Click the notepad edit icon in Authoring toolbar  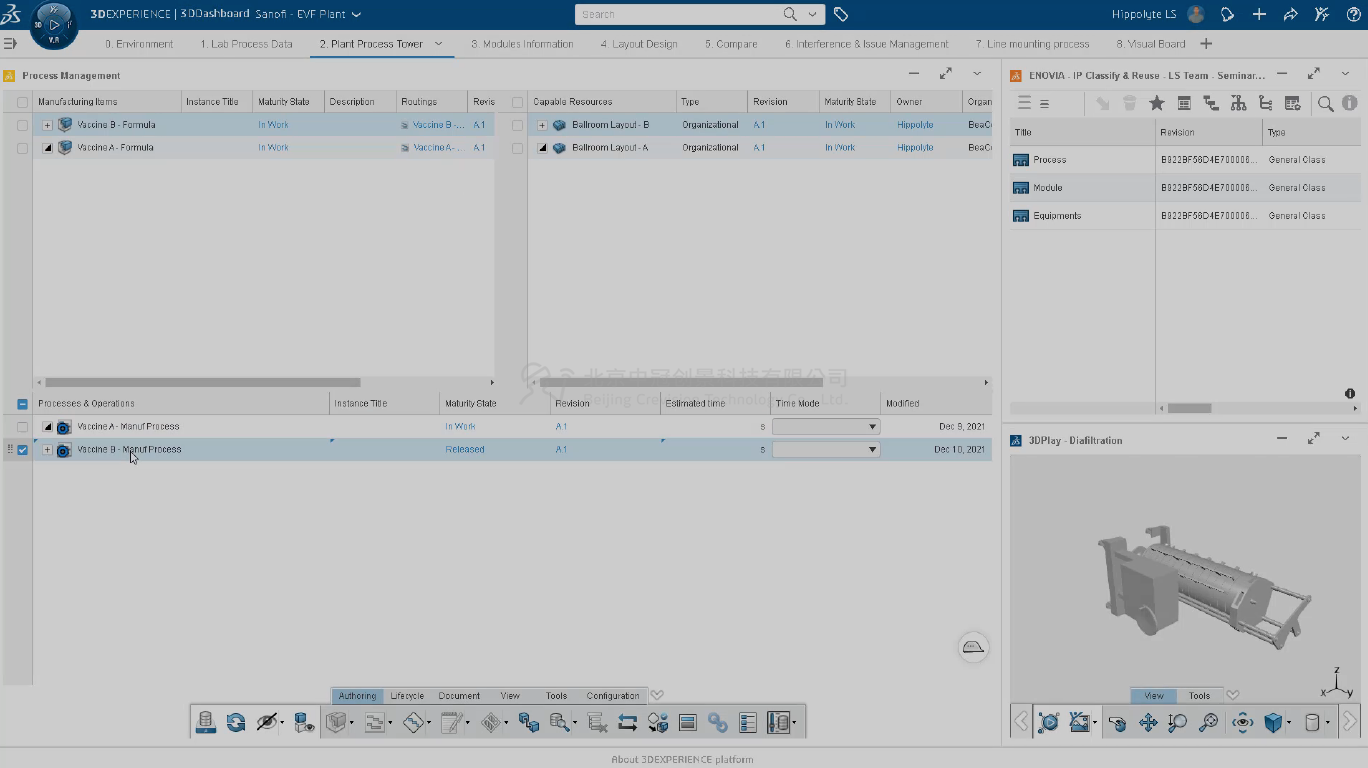pyautogui.click(x=452, y=722)
